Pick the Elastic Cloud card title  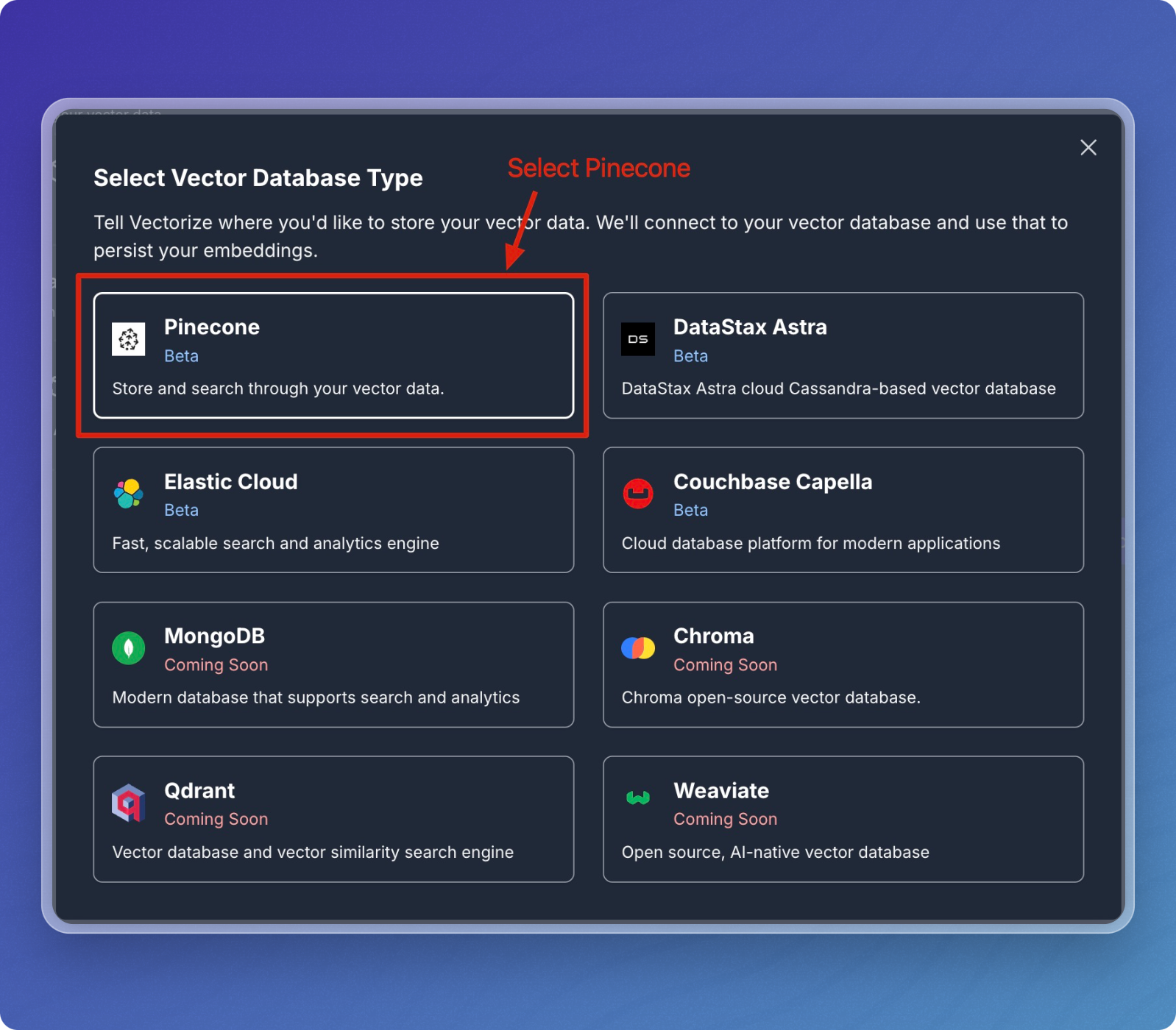[231, 481]
